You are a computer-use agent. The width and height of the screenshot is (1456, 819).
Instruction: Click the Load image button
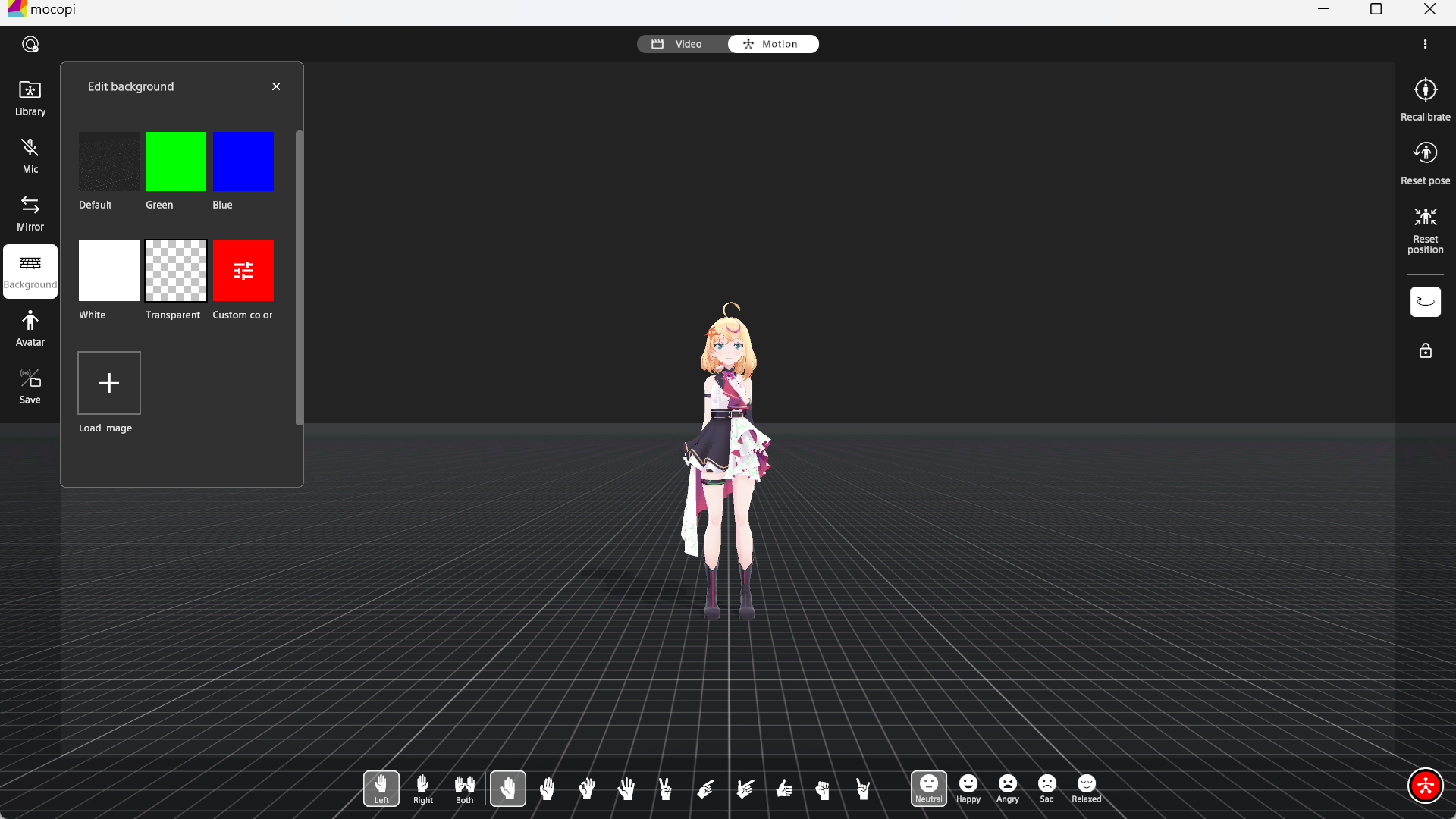[x=109, y=383]
